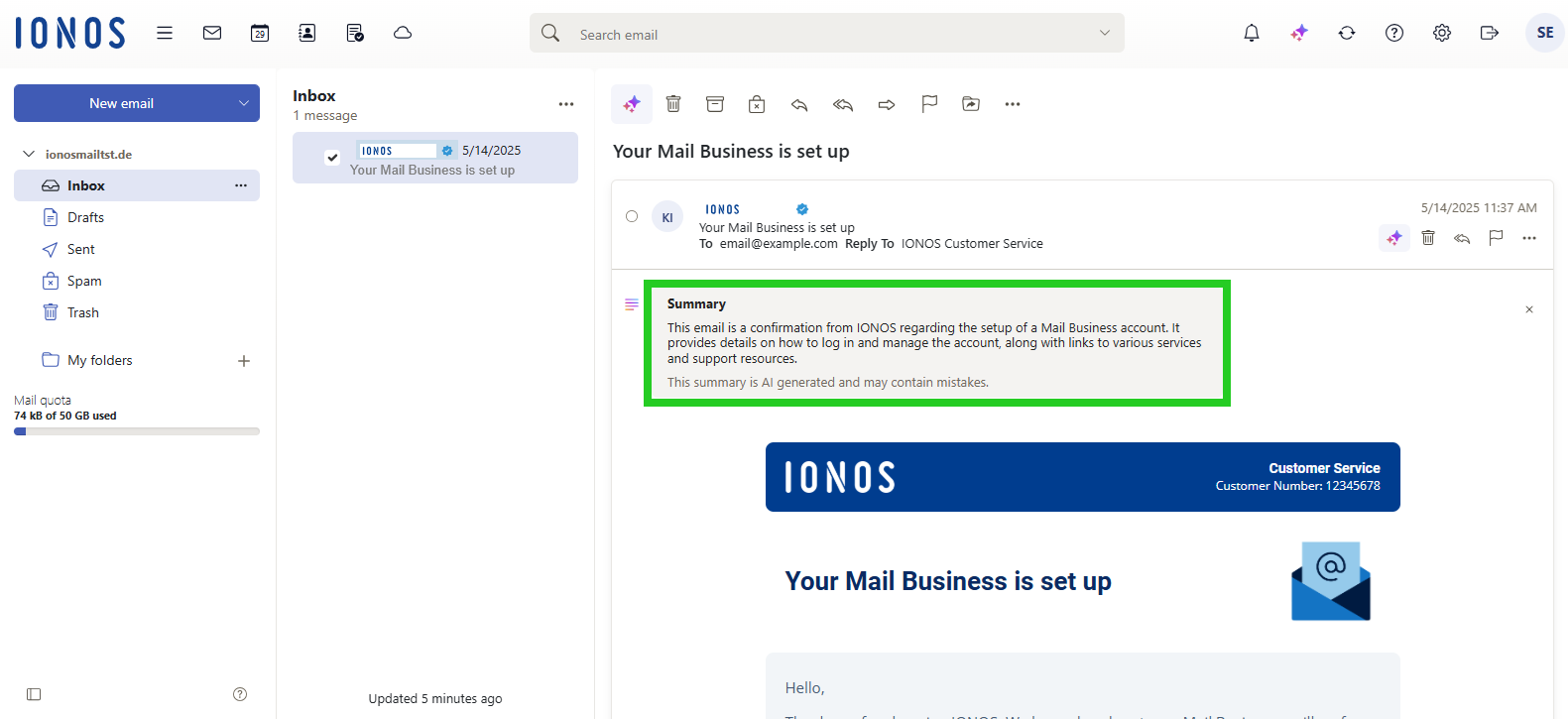Viewport: 1568px width, 719px height.
Task: Flag message via header flag icon
Action: (1496, 238)
